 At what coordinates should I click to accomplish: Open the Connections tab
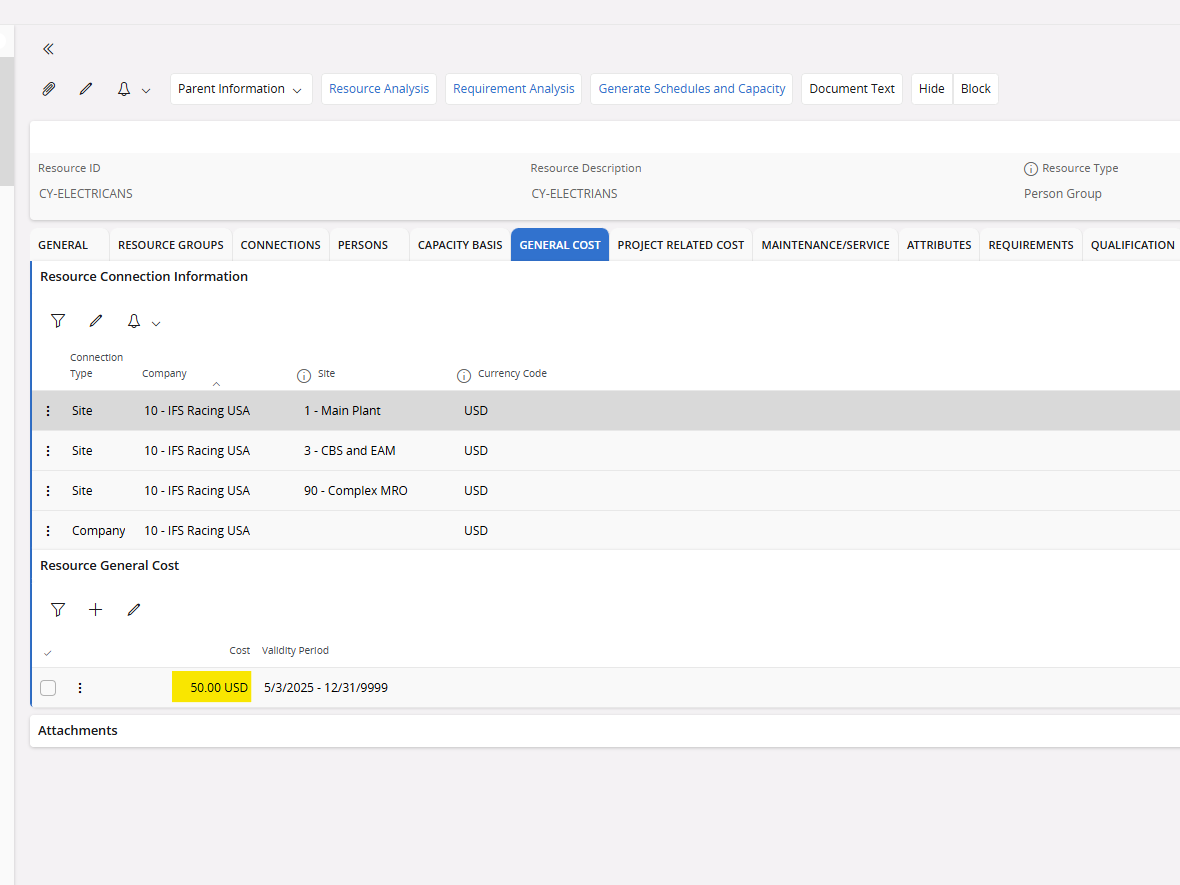click(x=281, y=245)
